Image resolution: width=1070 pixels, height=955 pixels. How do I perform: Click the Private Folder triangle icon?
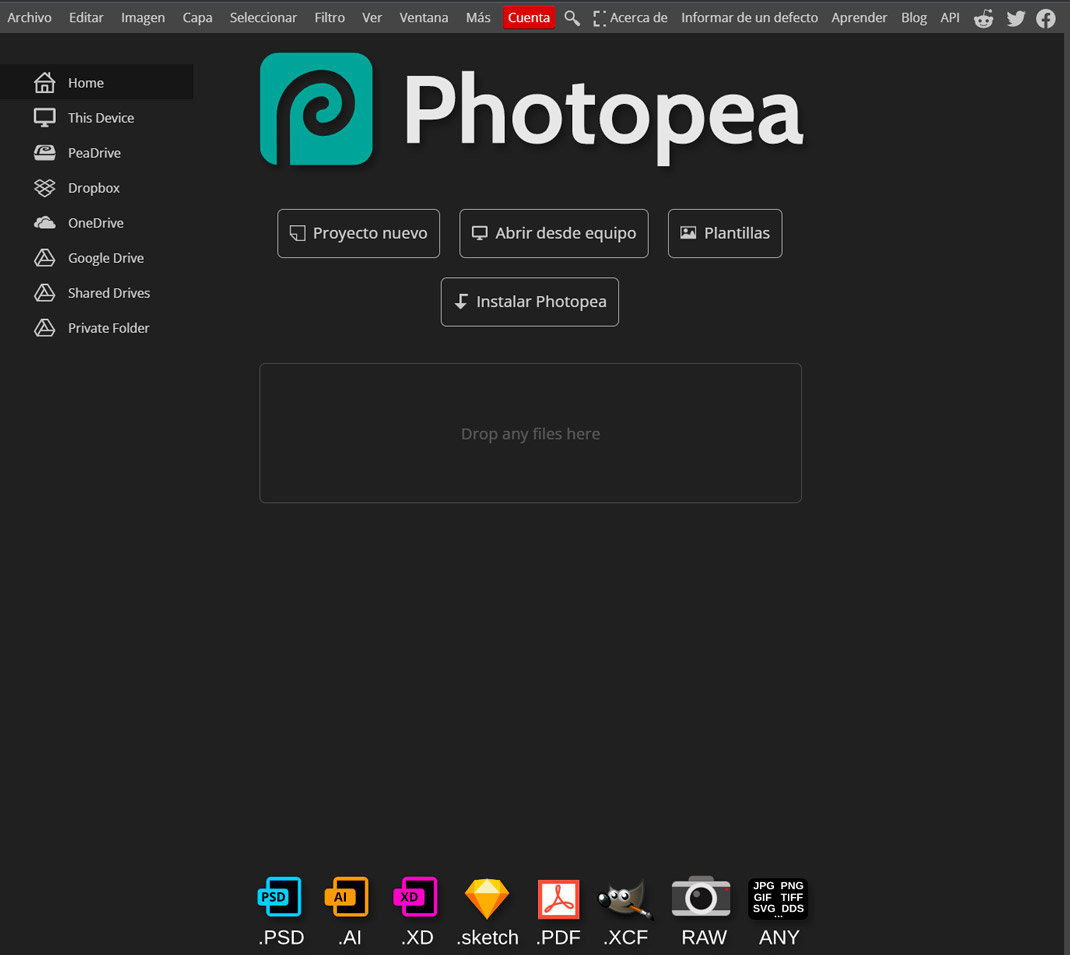pos(44,328)
